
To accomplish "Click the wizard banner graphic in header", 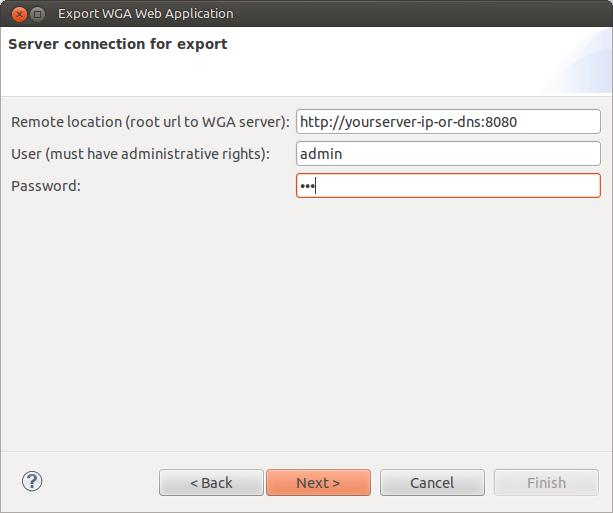I will [x=578, y=61].
